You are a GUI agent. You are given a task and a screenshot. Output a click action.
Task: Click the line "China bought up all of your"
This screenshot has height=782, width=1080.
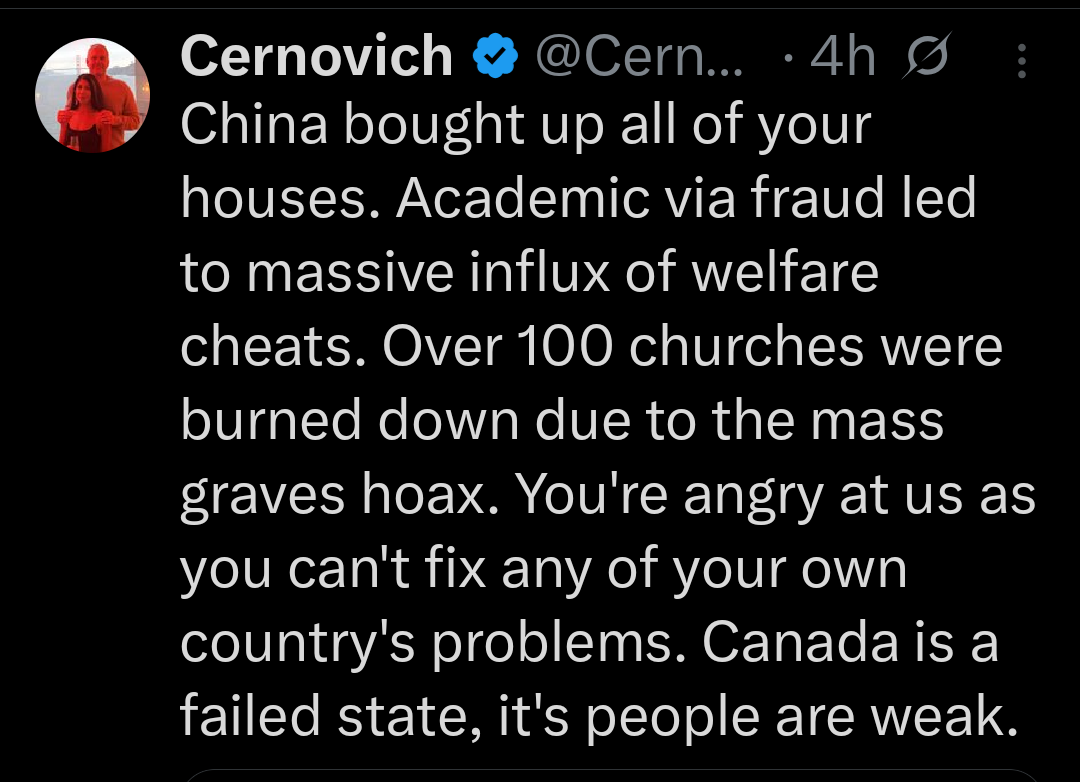[x=526, y=126]
